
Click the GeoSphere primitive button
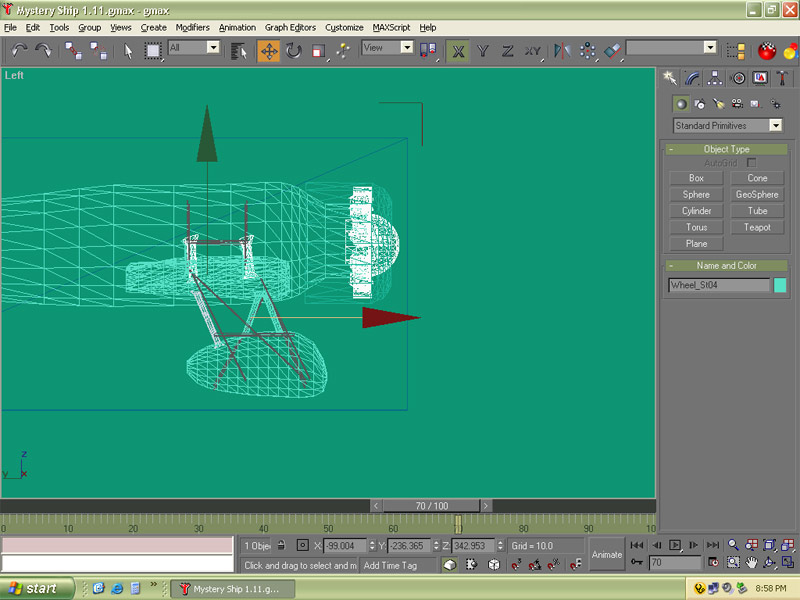tap(757, 194)
